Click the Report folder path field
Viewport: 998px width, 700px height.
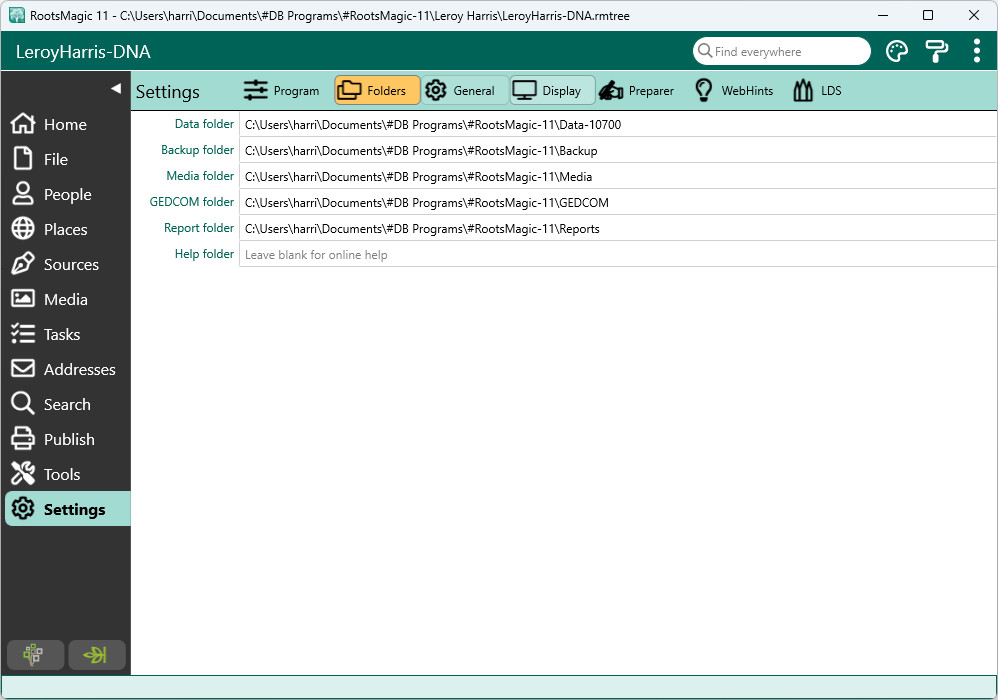pyautogui.click(x=617, y=229)
